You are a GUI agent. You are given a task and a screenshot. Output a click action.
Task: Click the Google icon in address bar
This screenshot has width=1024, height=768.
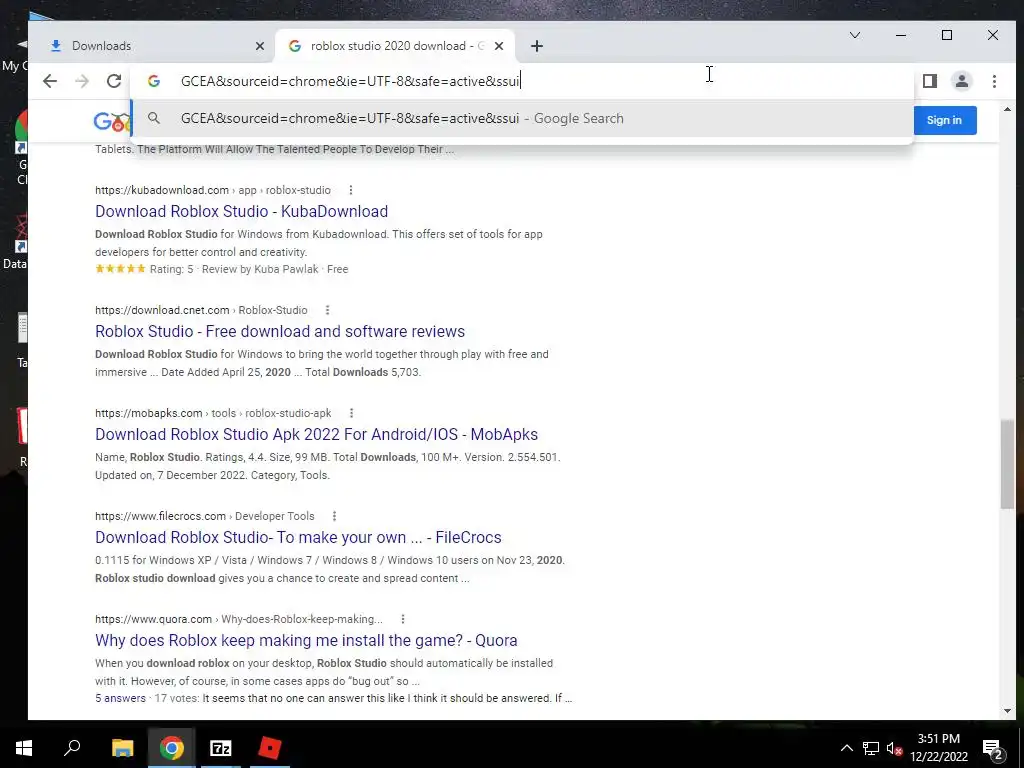point(154,81)
